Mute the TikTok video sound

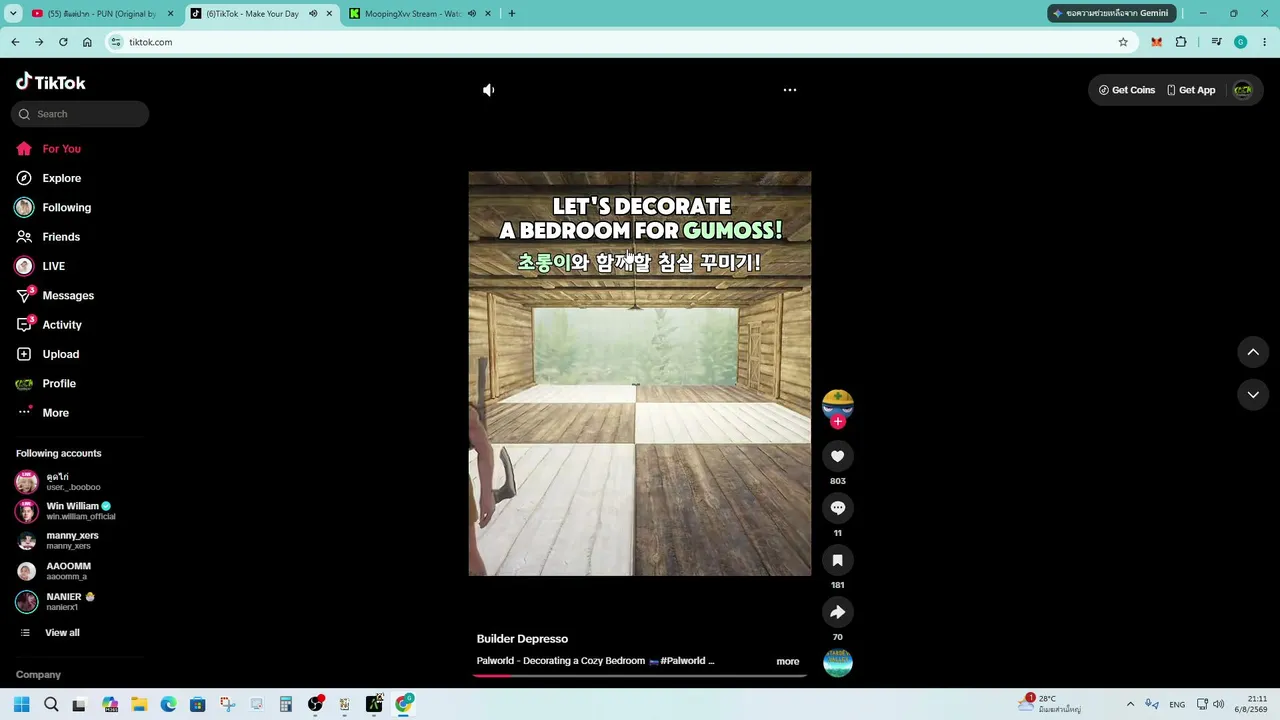(x=488, y=90)
